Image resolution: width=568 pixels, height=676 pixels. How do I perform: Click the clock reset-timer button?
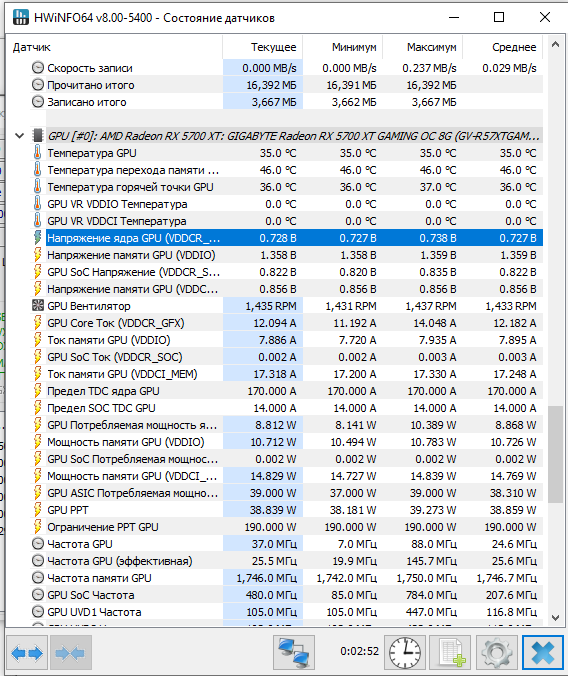(405, 653)
